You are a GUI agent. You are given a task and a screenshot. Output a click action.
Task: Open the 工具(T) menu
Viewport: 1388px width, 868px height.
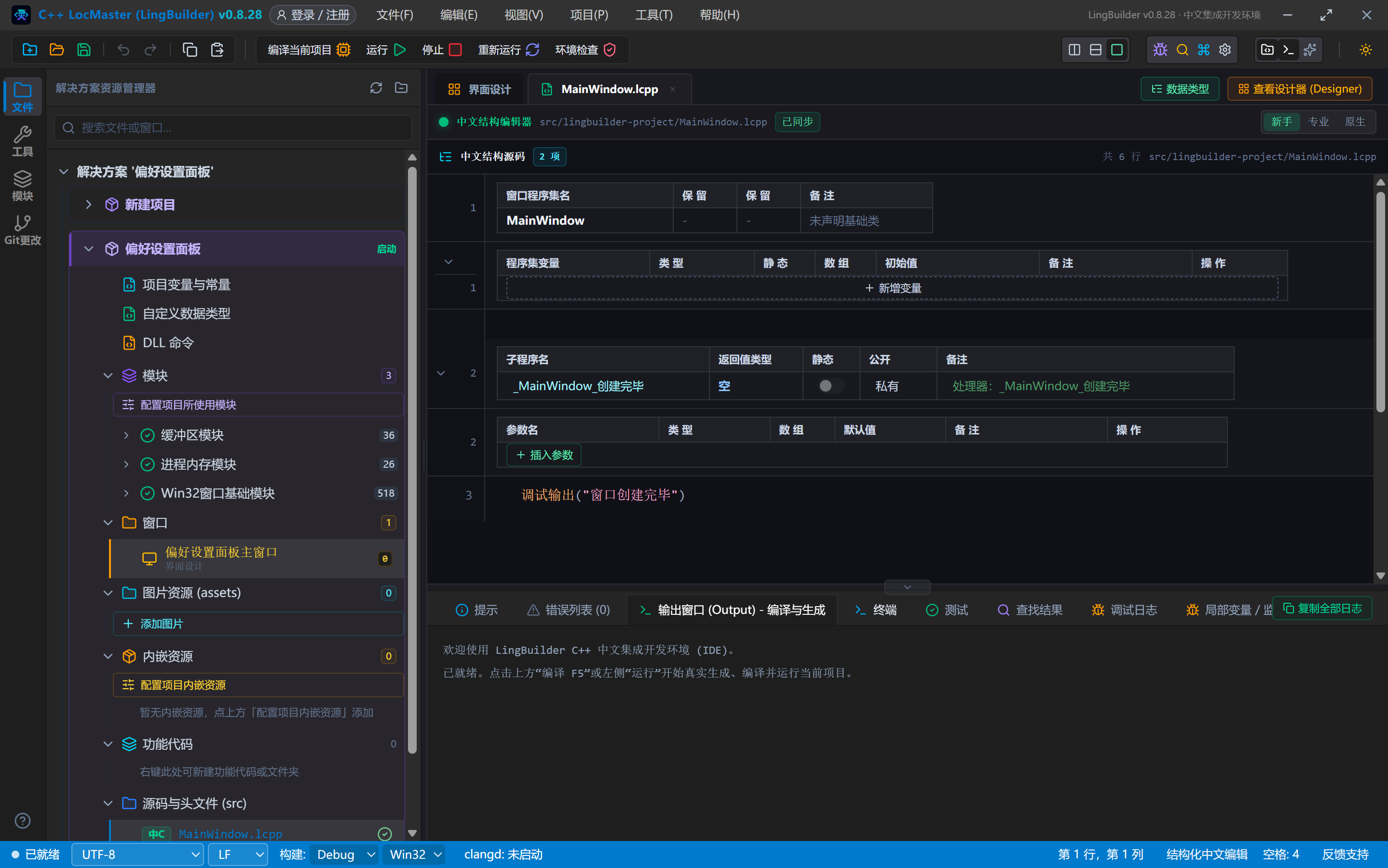coord(654,15)
